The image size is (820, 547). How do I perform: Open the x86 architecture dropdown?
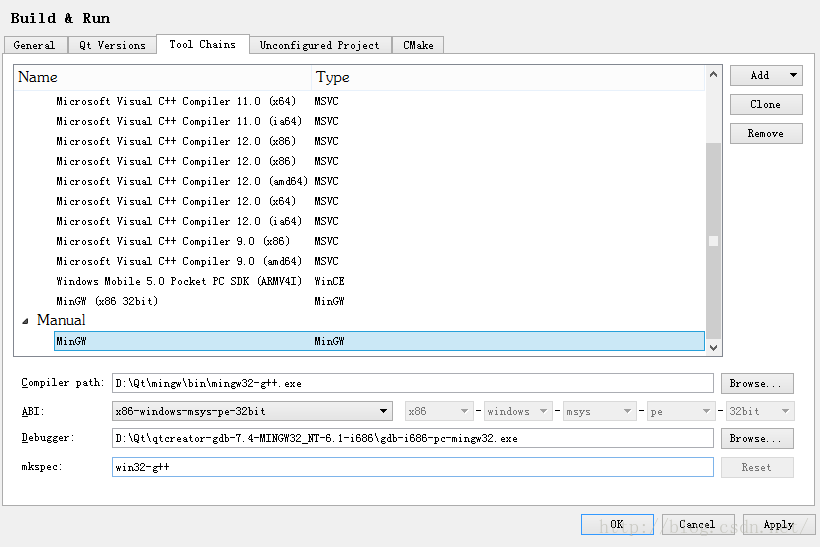(x=439, y=411)
